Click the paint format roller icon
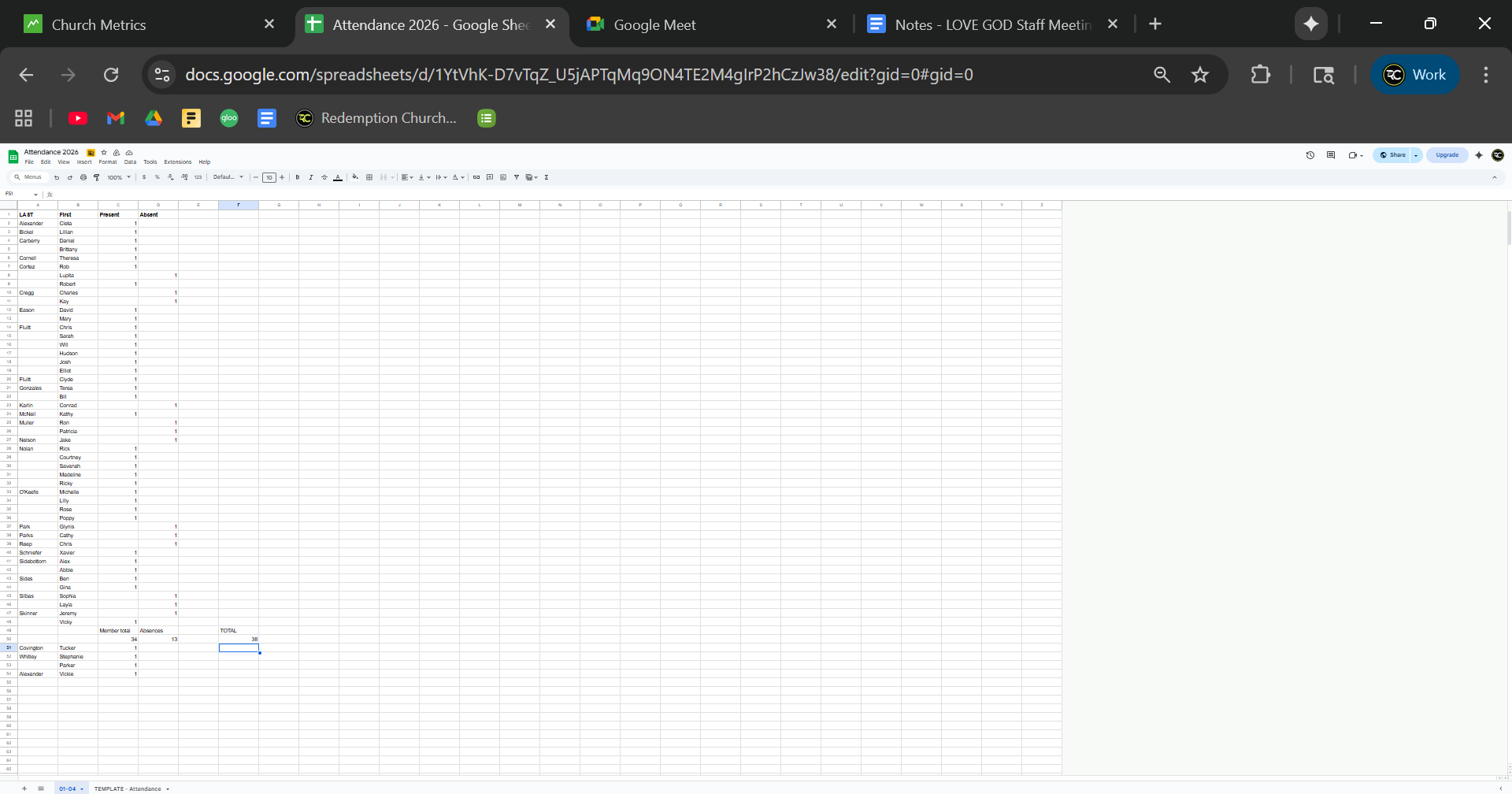Viewport: 1512px width, 794px height. click(x=97, y=177)
